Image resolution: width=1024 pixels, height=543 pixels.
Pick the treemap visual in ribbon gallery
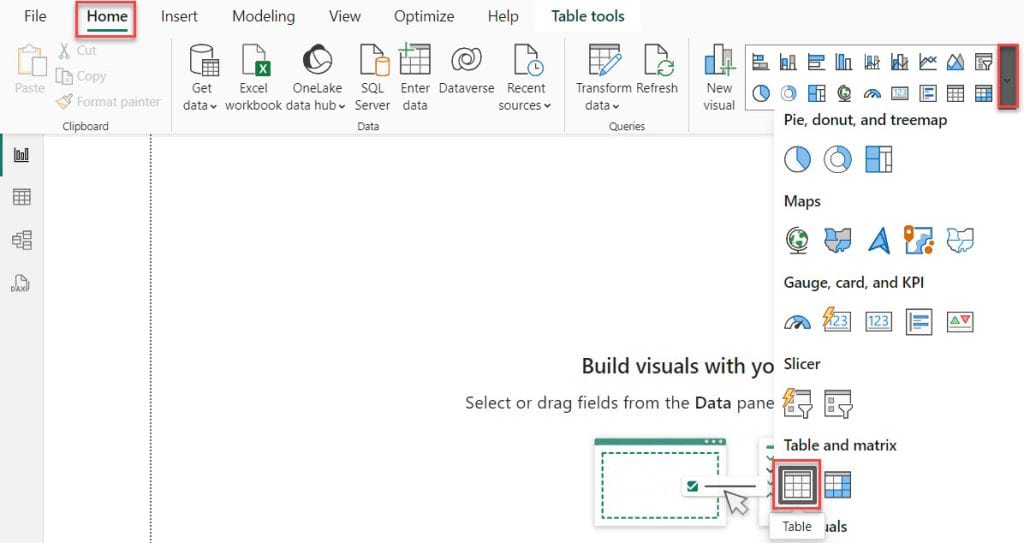(816, 93)
